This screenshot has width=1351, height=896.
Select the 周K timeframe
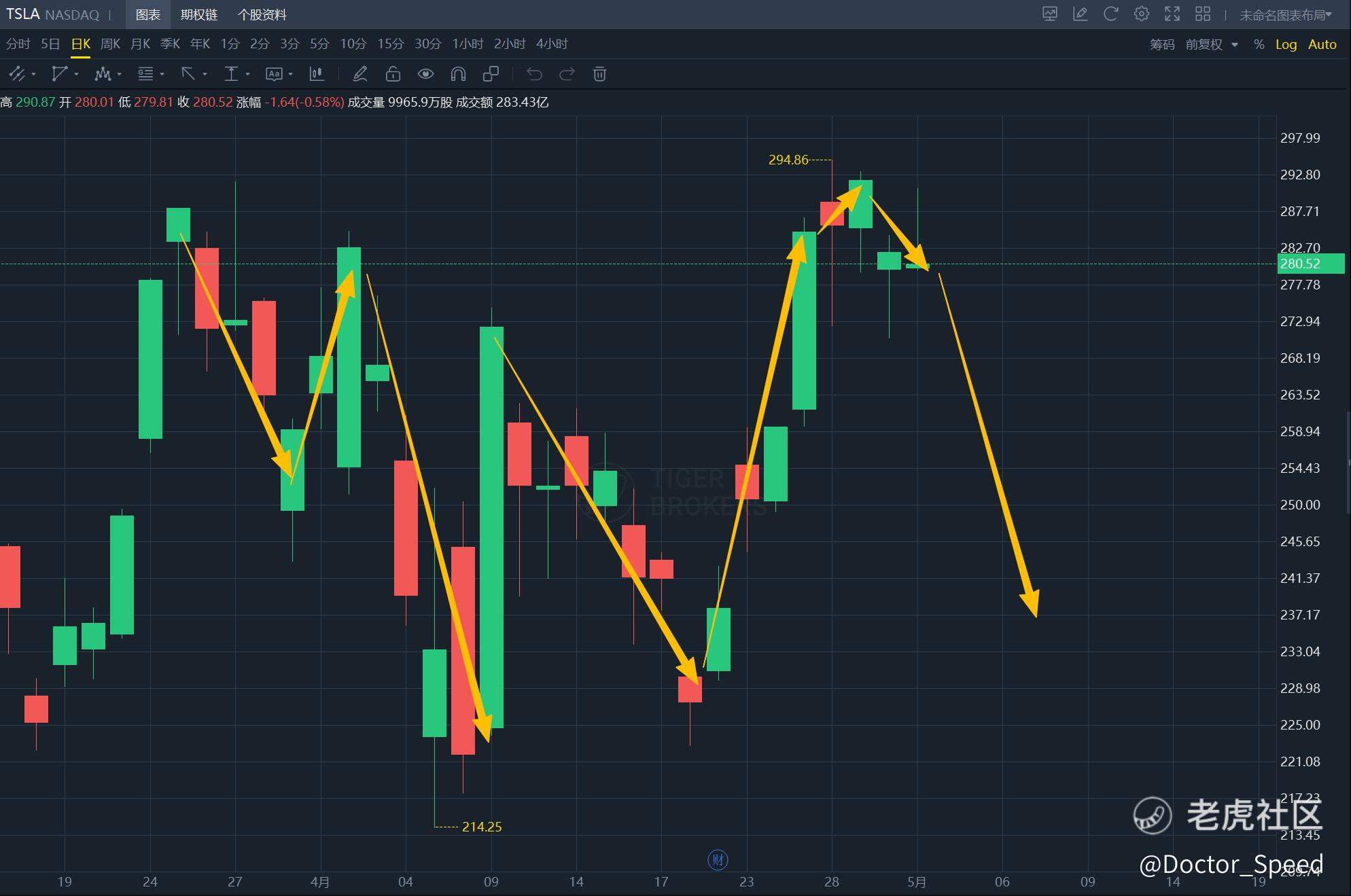click(x=110, y=44)
